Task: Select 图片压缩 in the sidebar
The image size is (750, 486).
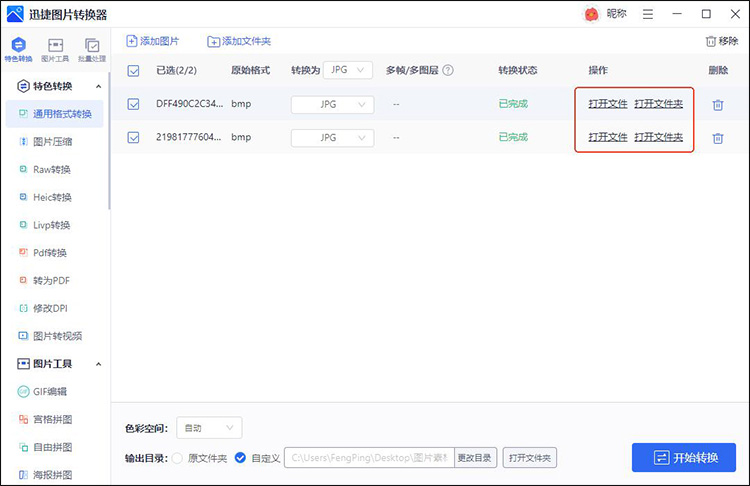Action: click(55, 142)
